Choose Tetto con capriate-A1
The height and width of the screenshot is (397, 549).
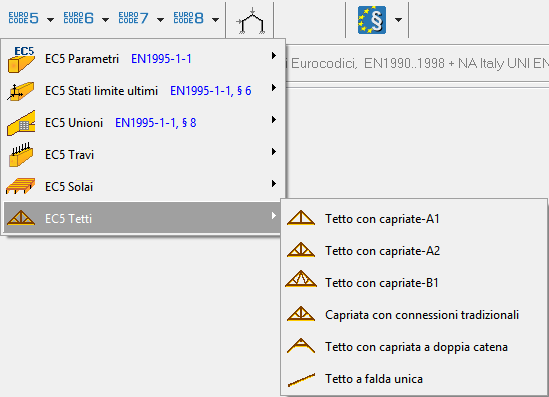coord(414,219)
